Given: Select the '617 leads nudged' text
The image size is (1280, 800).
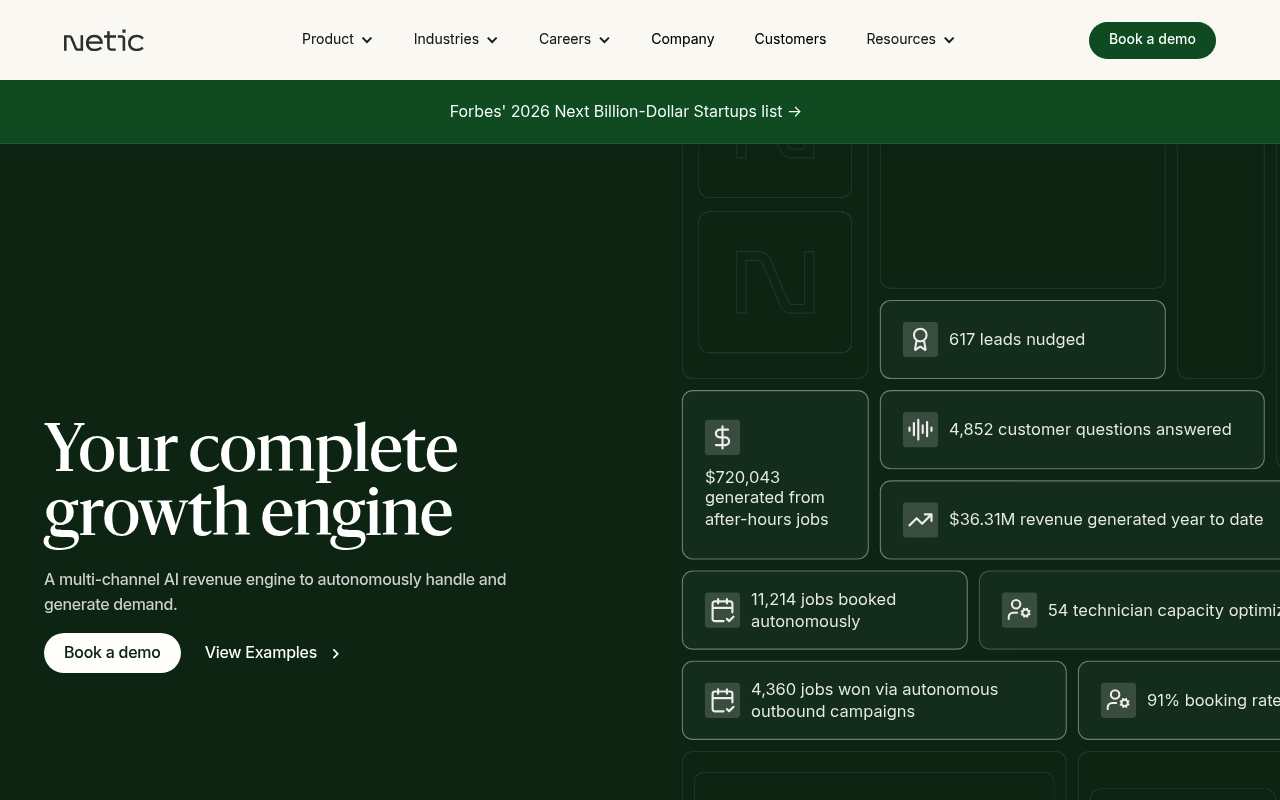Looking at the screenshot, I should (x=1017, y=339).
